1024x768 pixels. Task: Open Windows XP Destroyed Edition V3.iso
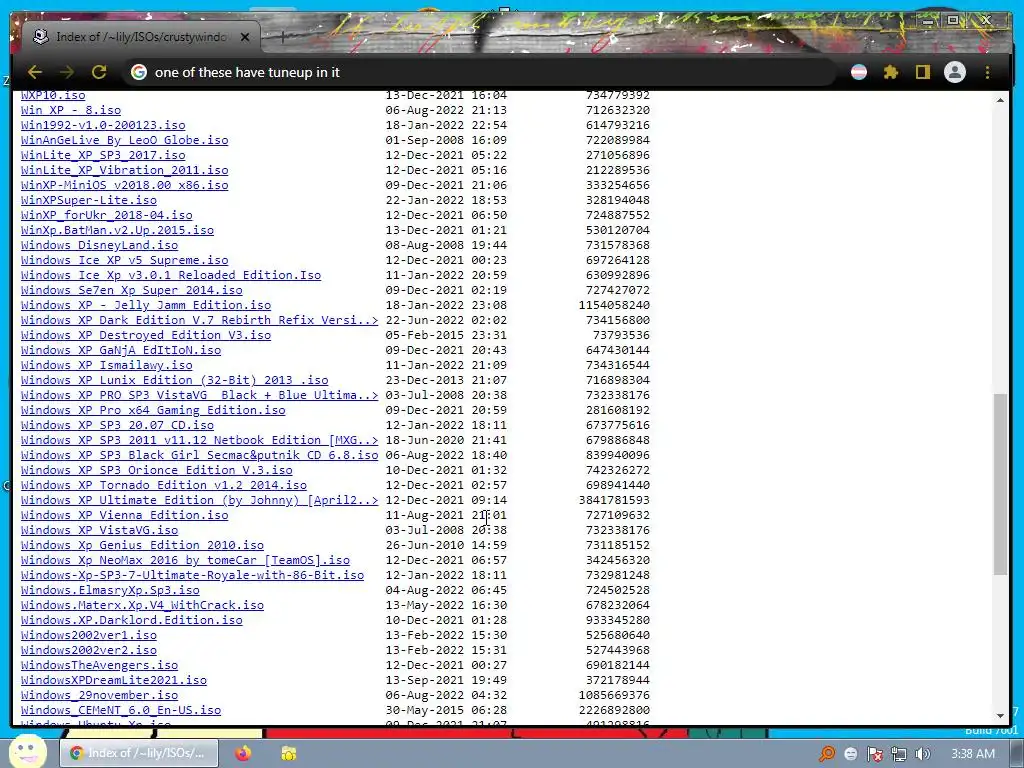[146, 336]
